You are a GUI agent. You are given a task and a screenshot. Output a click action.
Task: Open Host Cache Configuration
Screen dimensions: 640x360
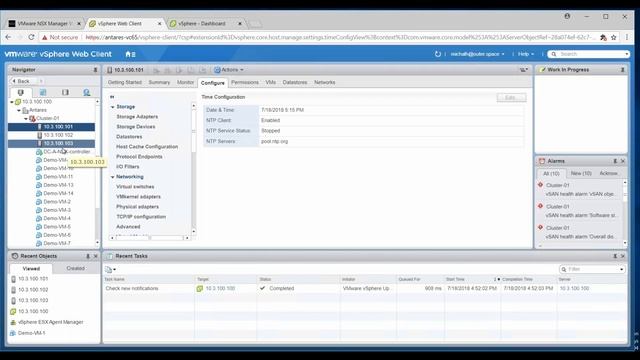(x=147, y=147)
